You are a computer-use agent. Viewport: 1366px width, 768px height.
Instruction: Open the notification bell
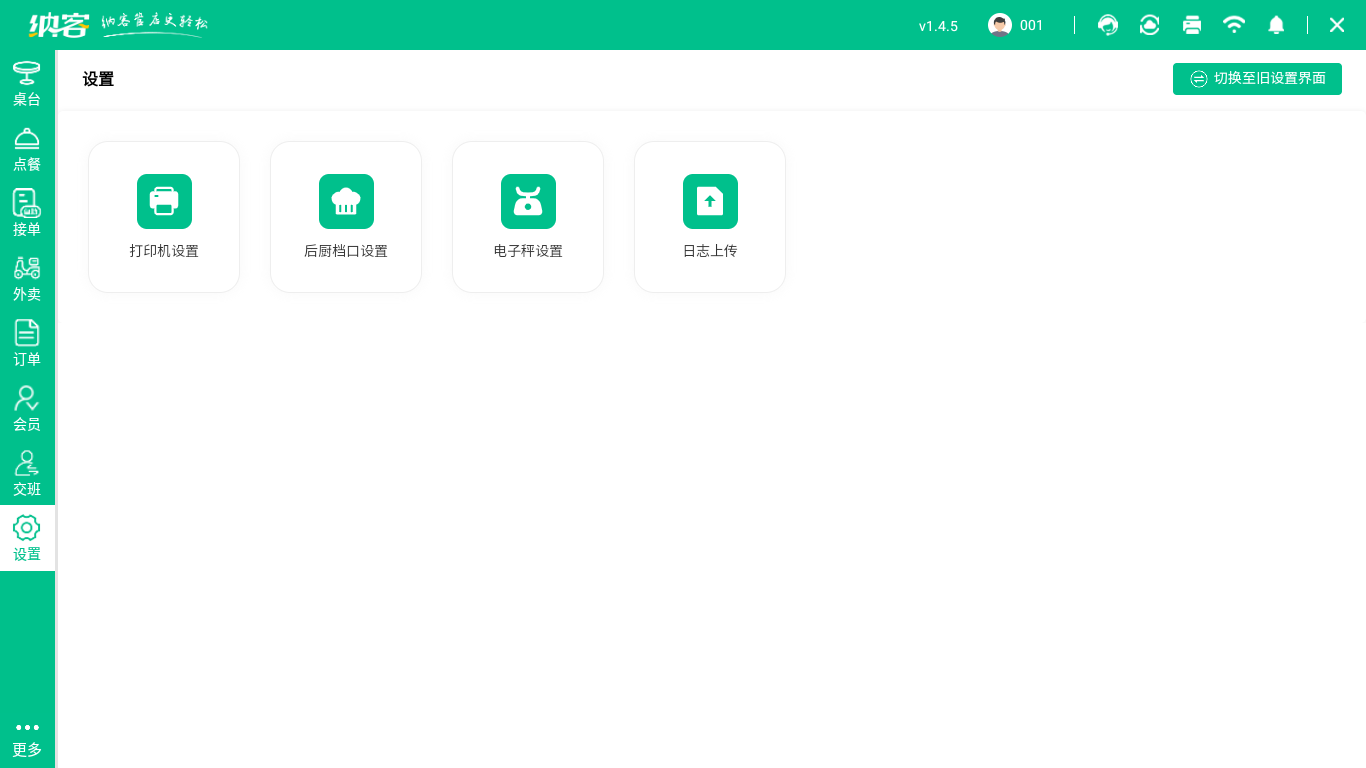coord(1276,25)
